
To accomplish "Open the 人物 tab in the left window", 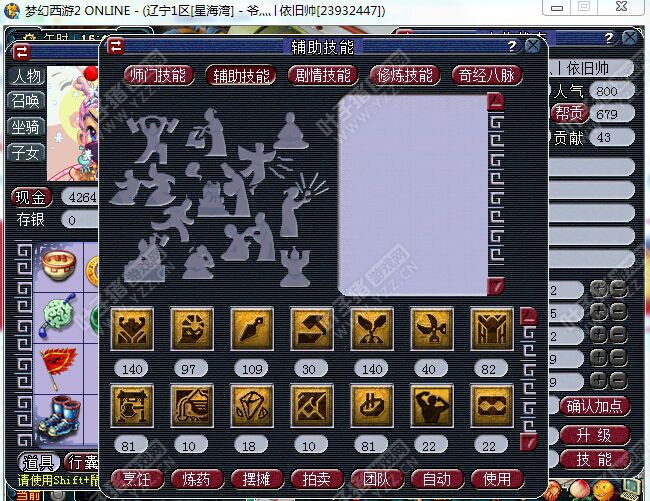I will [26, 76].
